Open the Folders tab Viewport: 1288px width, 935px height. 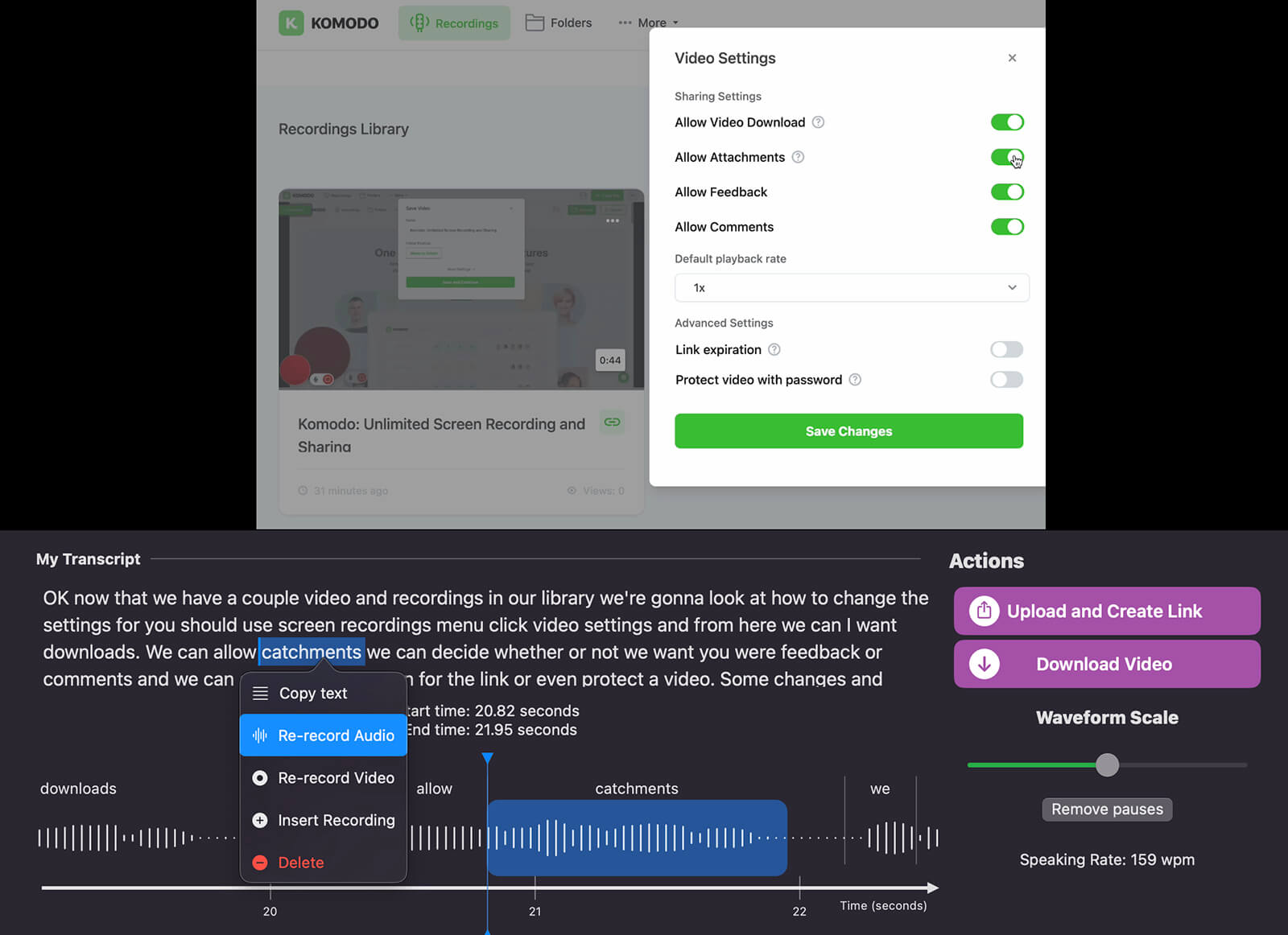tap(559, 23)
